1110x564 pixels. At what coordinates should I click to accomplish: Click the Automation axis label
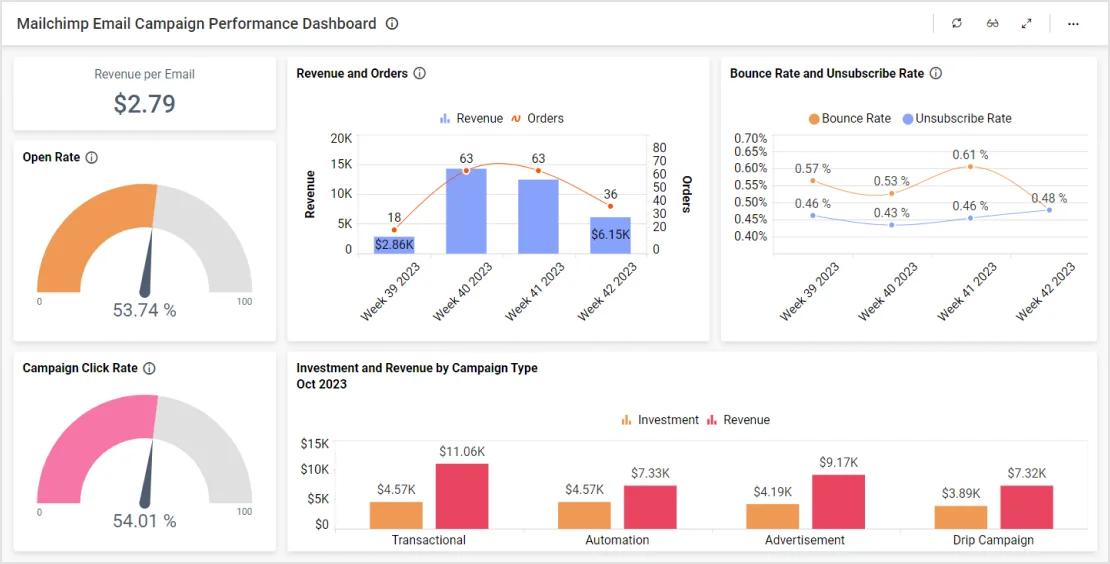click(617, 540)
